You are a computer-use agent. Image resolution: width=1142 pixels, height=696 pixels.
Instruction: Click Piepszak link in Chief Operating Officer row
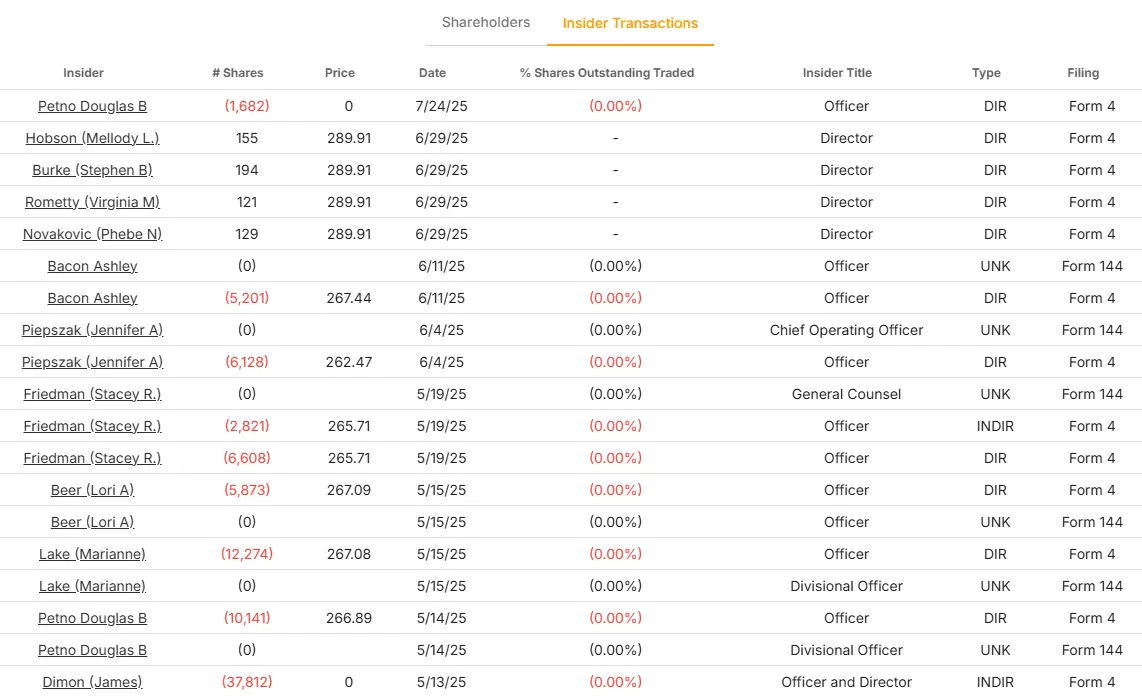(x=92, y=330)
